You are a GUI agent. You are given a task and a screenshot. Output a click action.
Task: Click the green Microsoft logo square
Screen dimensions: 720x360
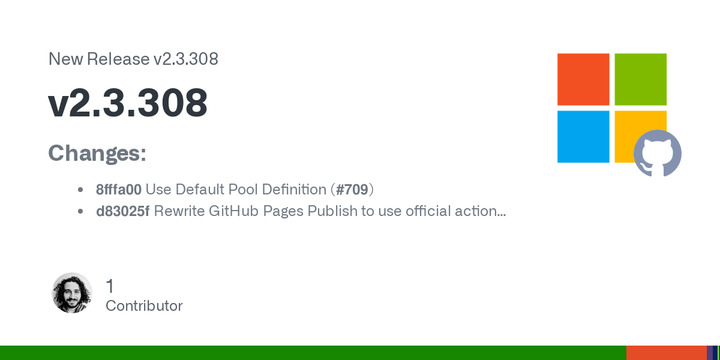click(x=641, y=79)
